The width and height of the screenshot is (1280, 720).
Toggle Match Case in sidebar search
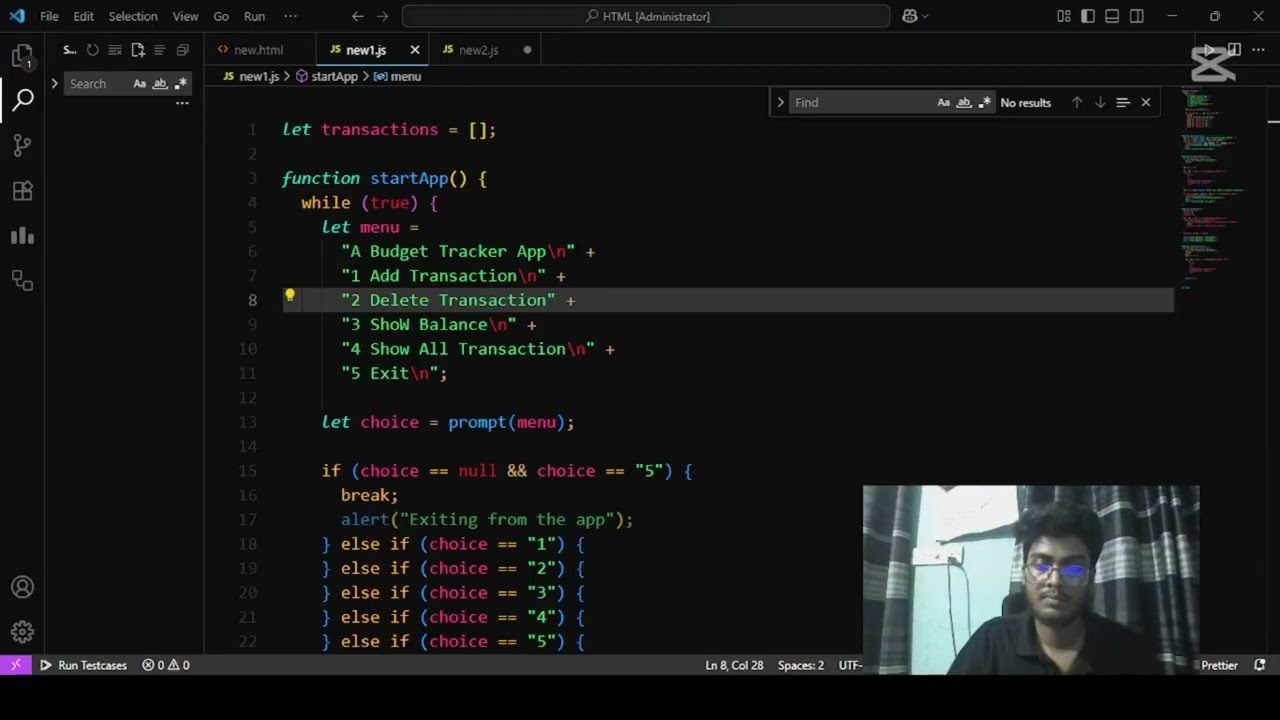[x=139, y=84]
